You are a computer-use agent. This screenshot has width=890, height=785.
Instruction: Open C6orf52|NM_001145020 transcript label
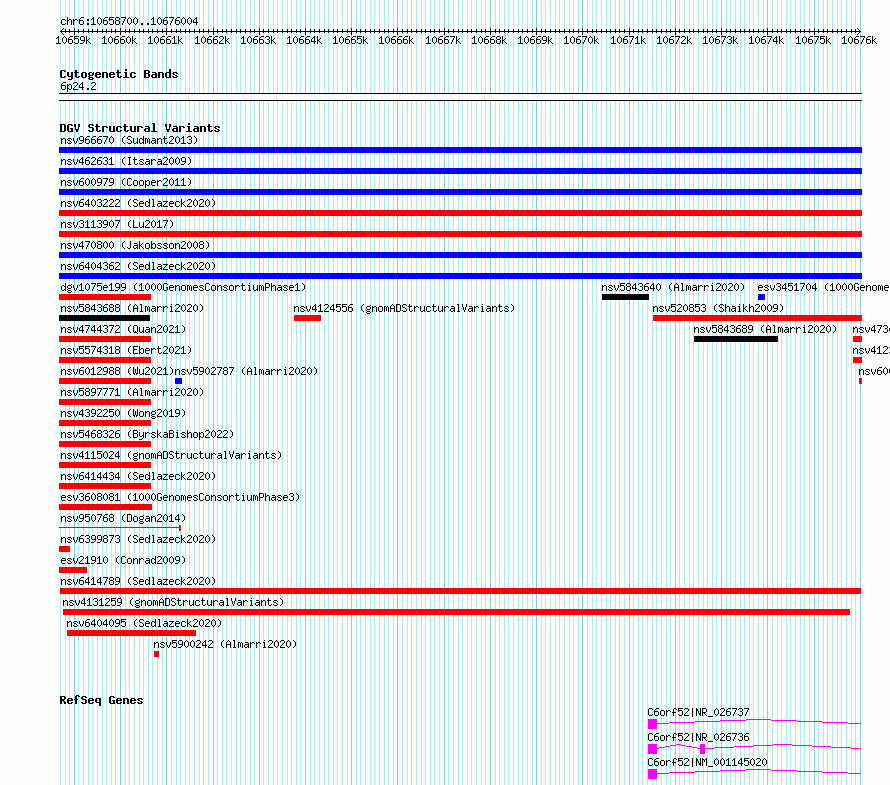707,762
